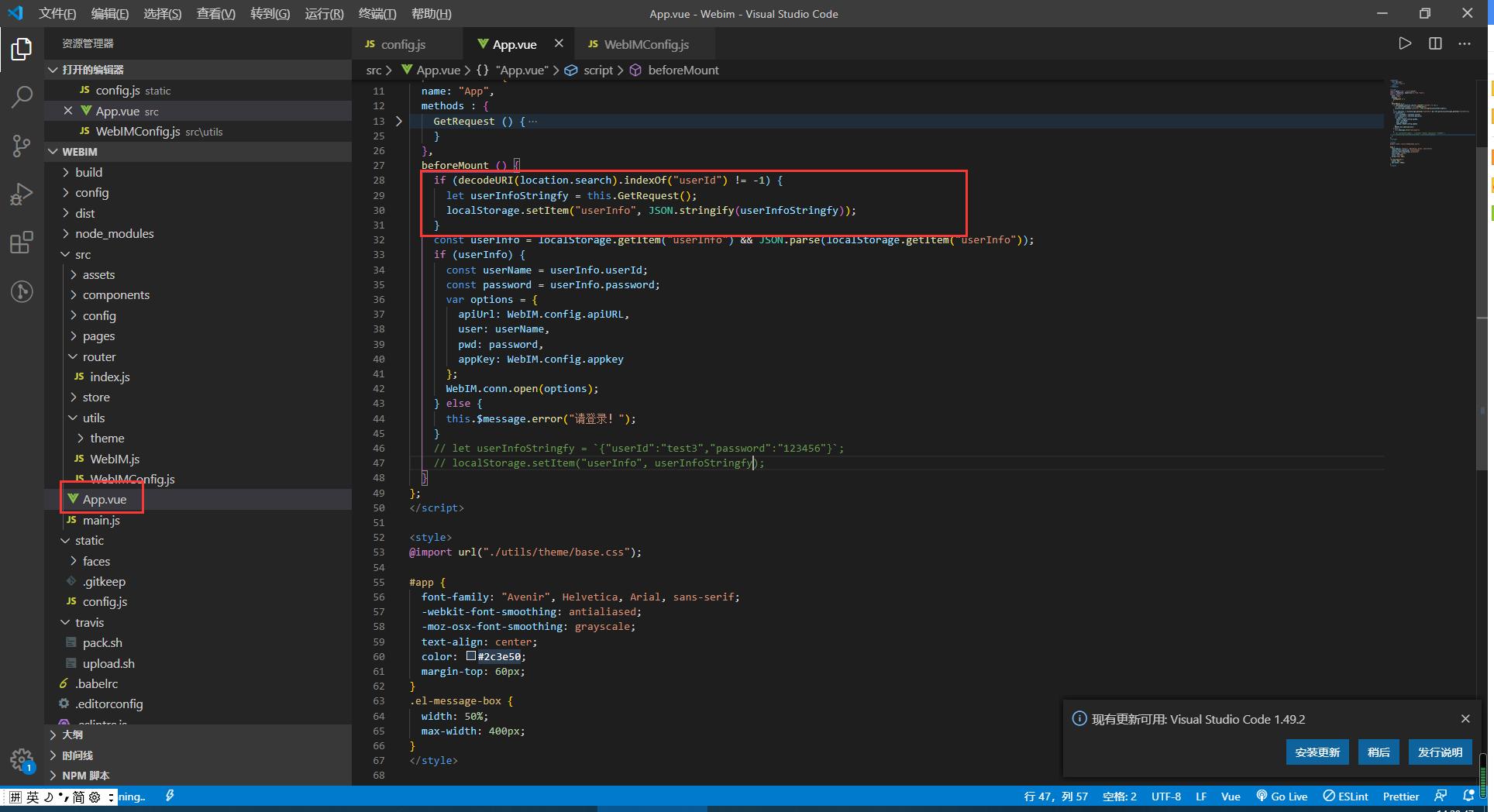Split the editor to the right

(x=1435, y=43)
